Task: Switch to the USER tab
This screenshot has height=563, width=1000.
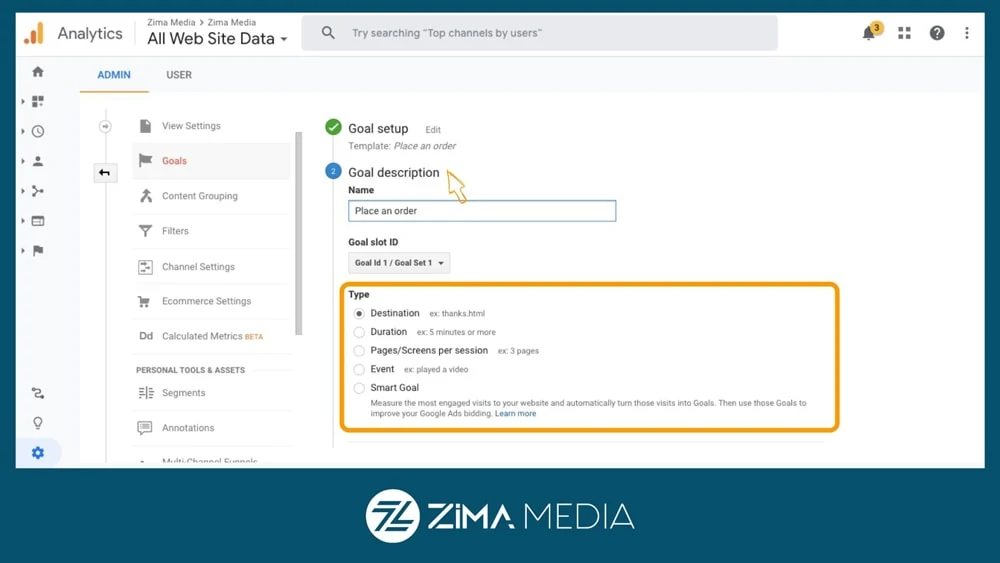Action: pyautogui.click(x=179, y=75)
